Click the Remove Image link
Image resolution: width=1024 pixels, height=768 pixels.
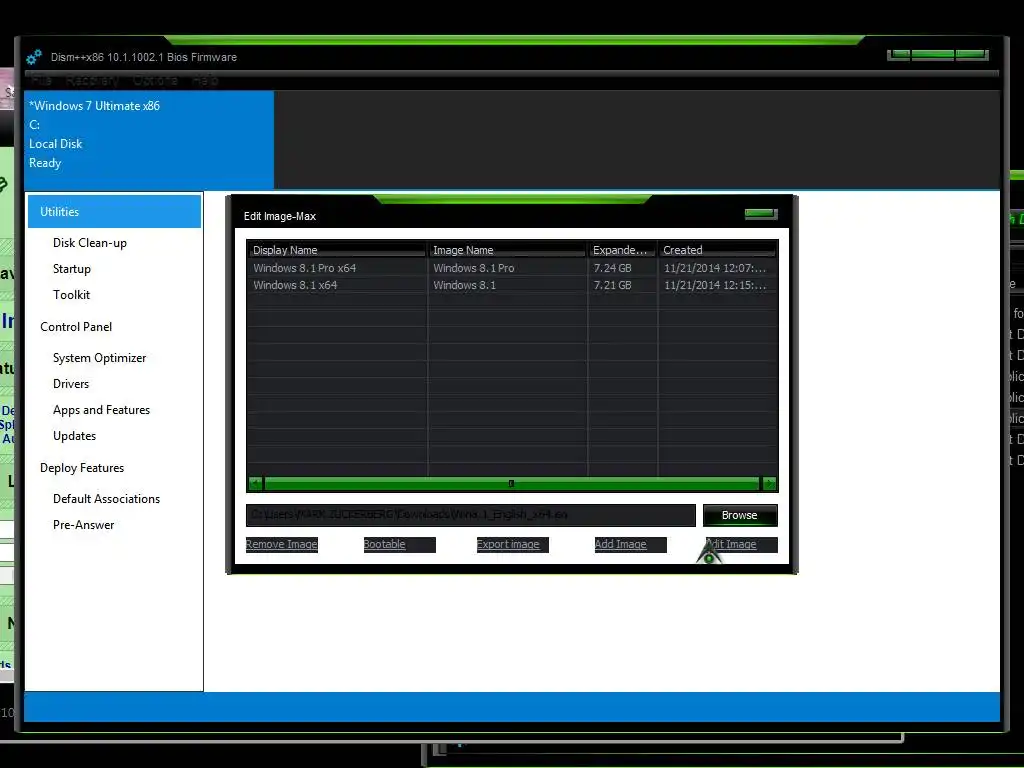coord(281,545)
